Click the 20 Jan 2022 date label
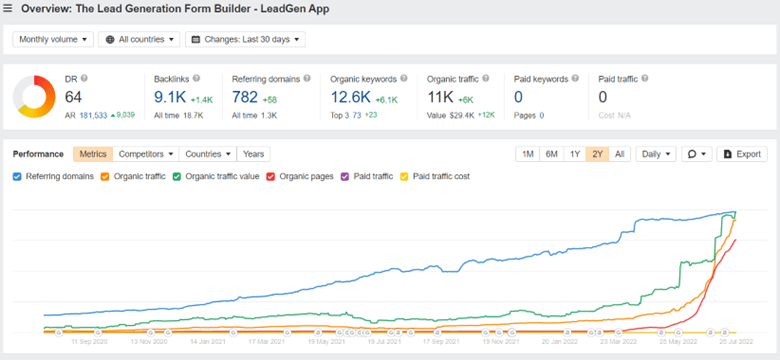This screenshot has height=360, width=780. coord(559,342)
